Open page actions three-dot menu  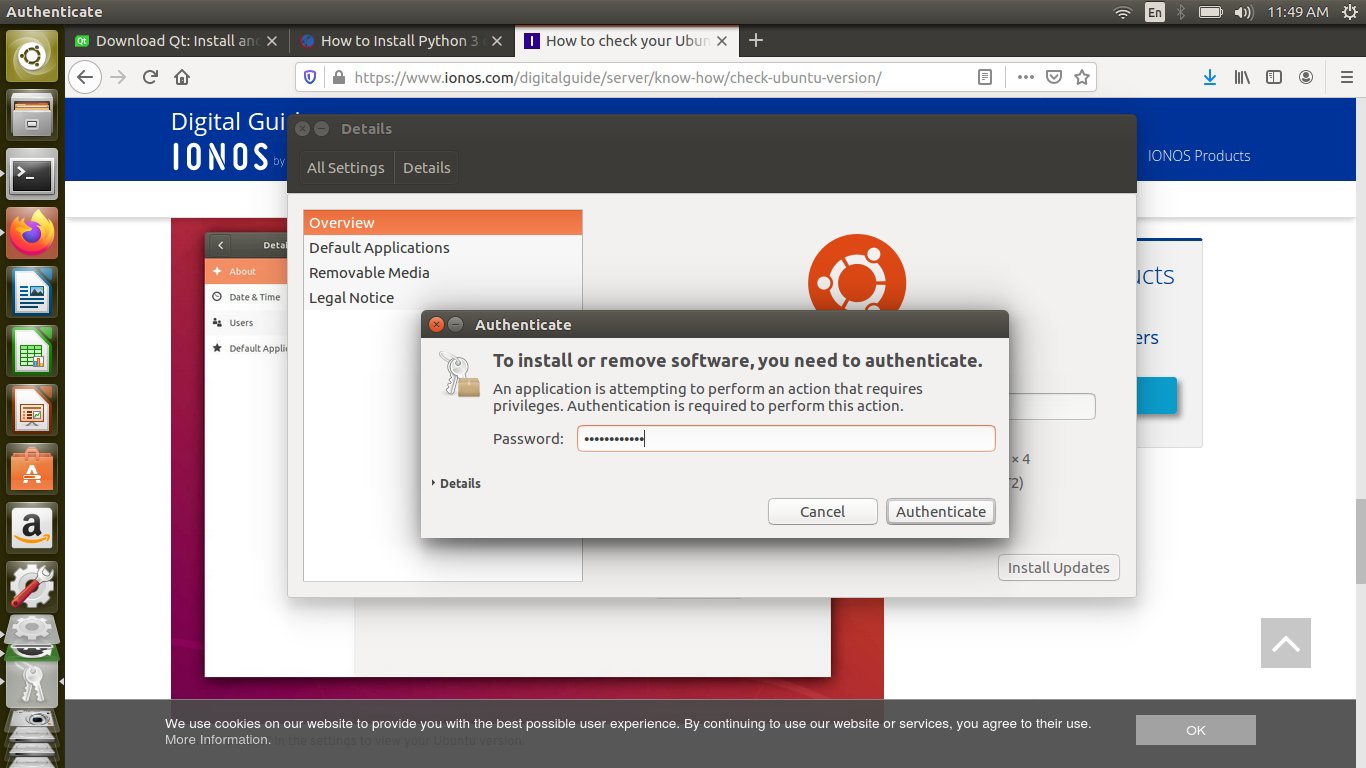tap(1025, 77)
